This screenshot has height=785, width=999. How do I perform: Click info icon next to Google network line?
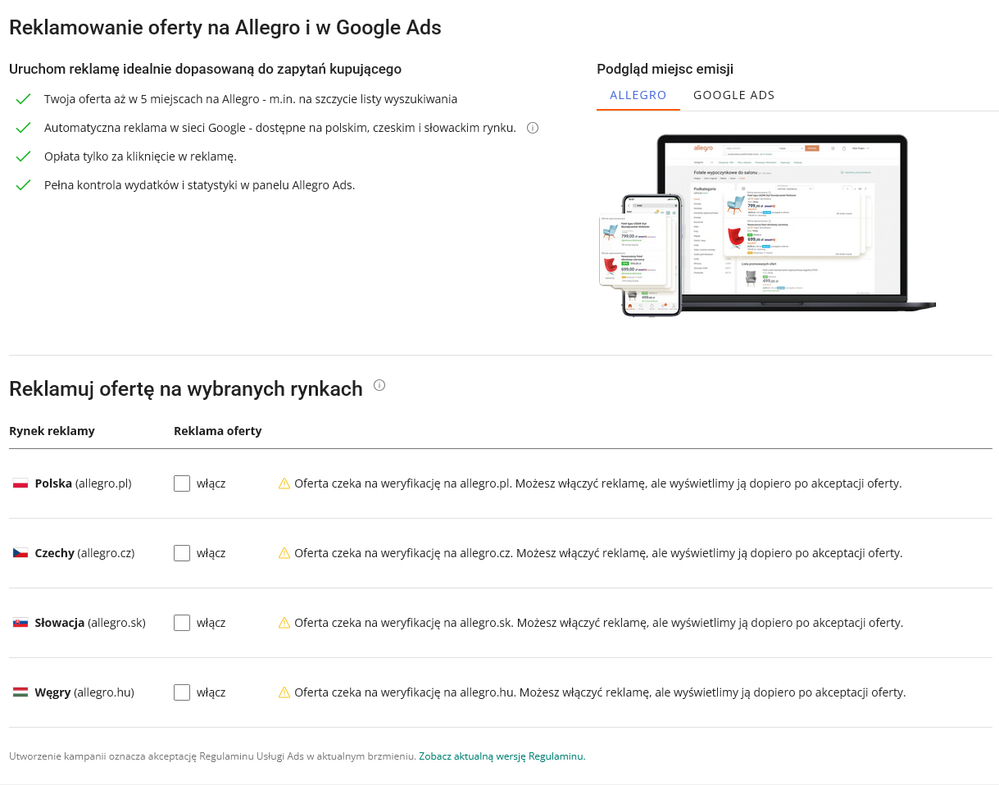(533, 128)
